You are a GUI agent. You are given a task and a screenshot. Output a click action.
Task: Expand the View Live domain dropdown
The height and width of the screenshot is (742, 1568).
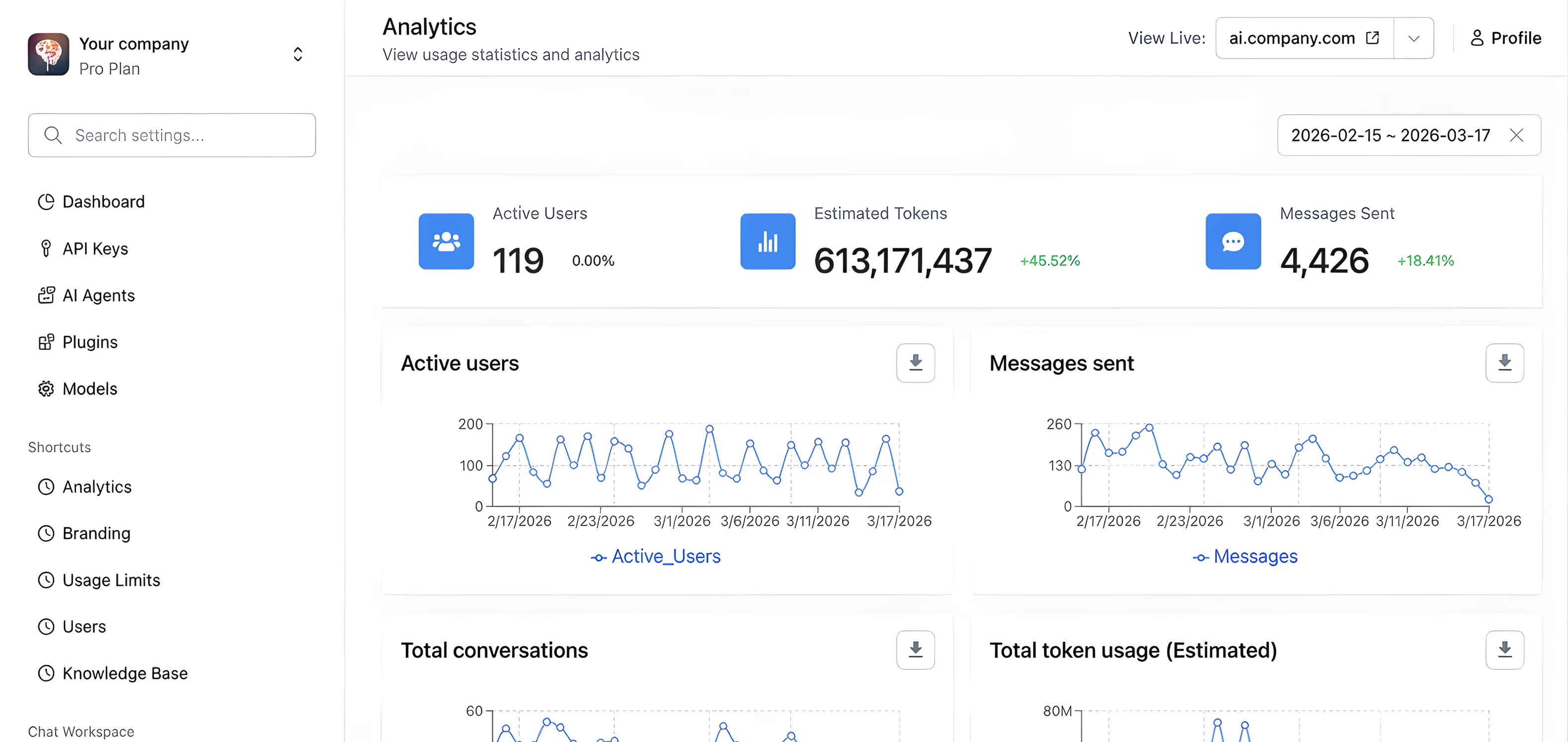tap(1413, 38)
